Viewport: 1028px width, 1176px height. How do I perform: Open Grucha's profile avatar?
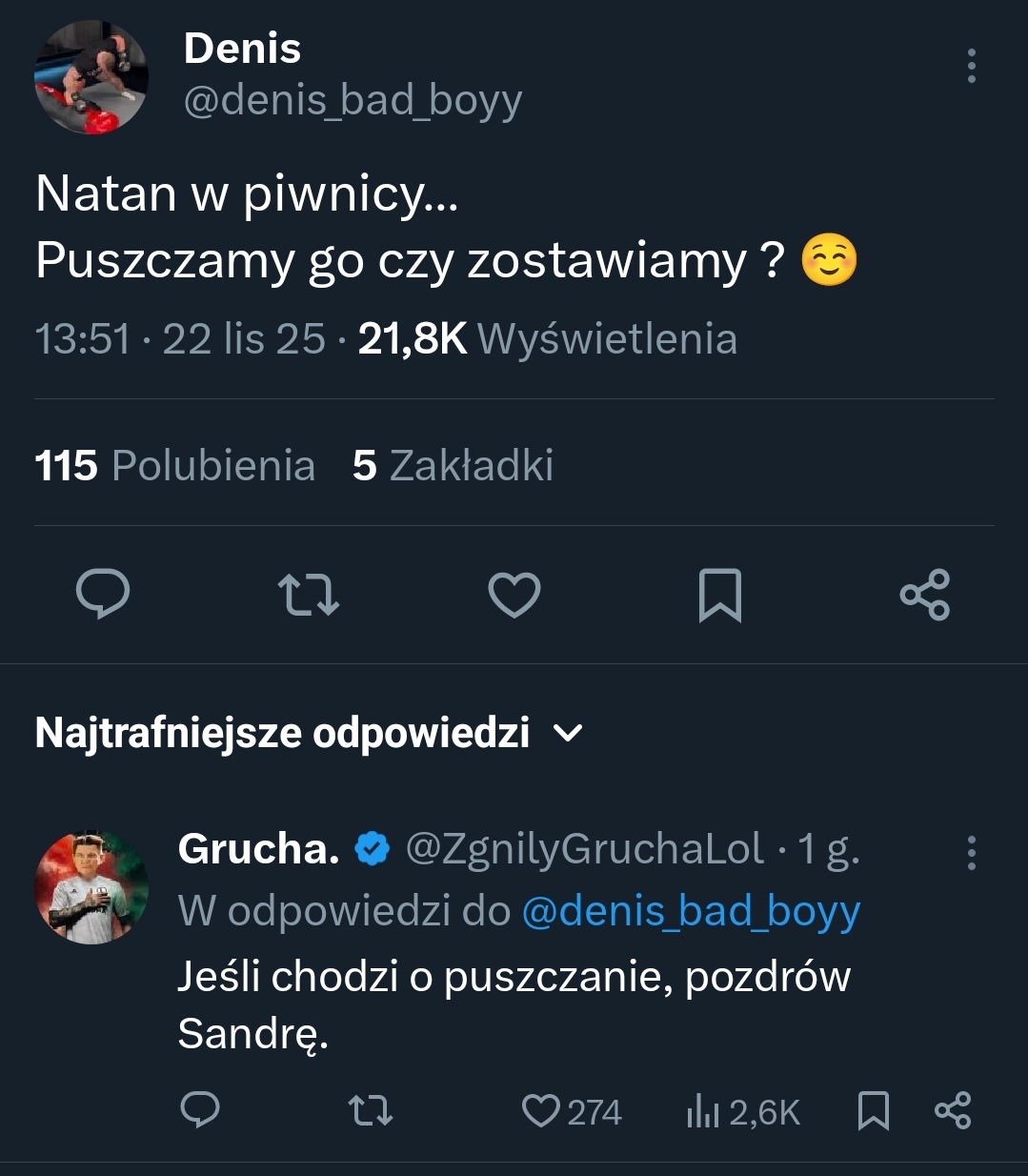coord(91,887)
